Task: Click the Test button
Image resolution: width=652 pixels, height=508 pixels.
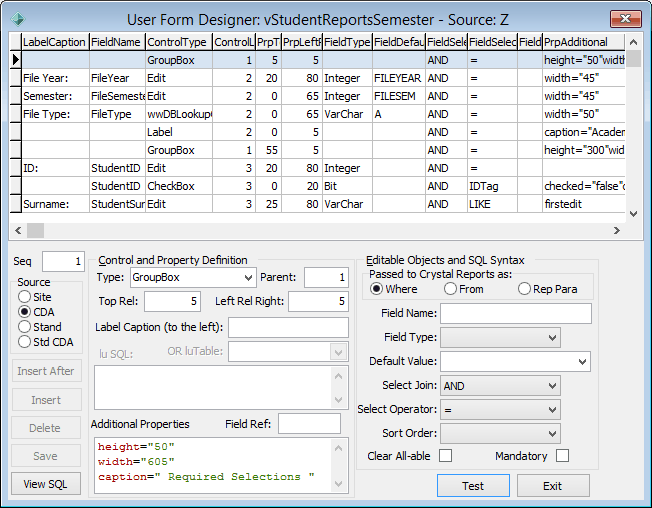Action: (473, 486)
